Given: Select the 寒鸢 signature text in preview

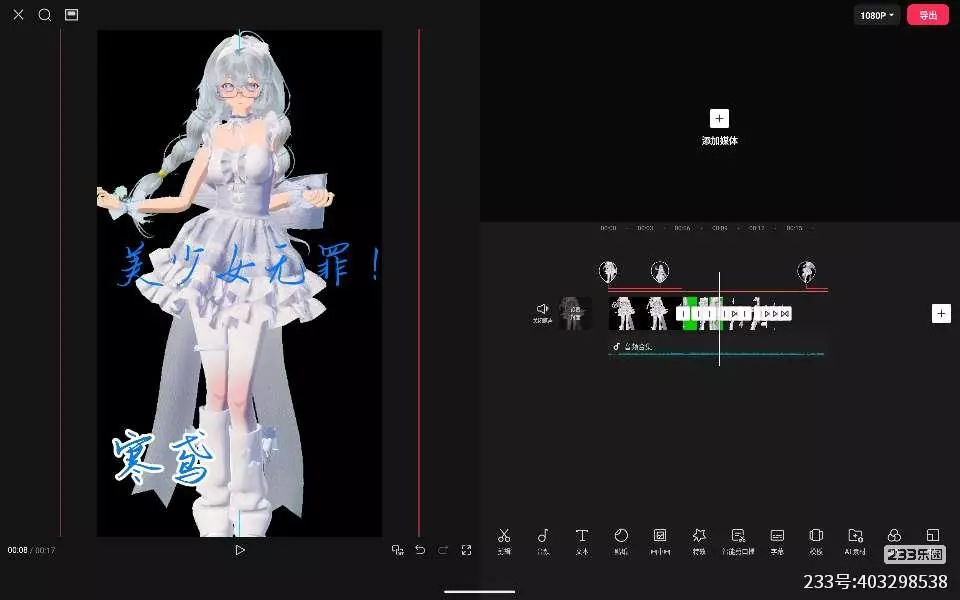Looking at the screenshot, I should point(163,457).
